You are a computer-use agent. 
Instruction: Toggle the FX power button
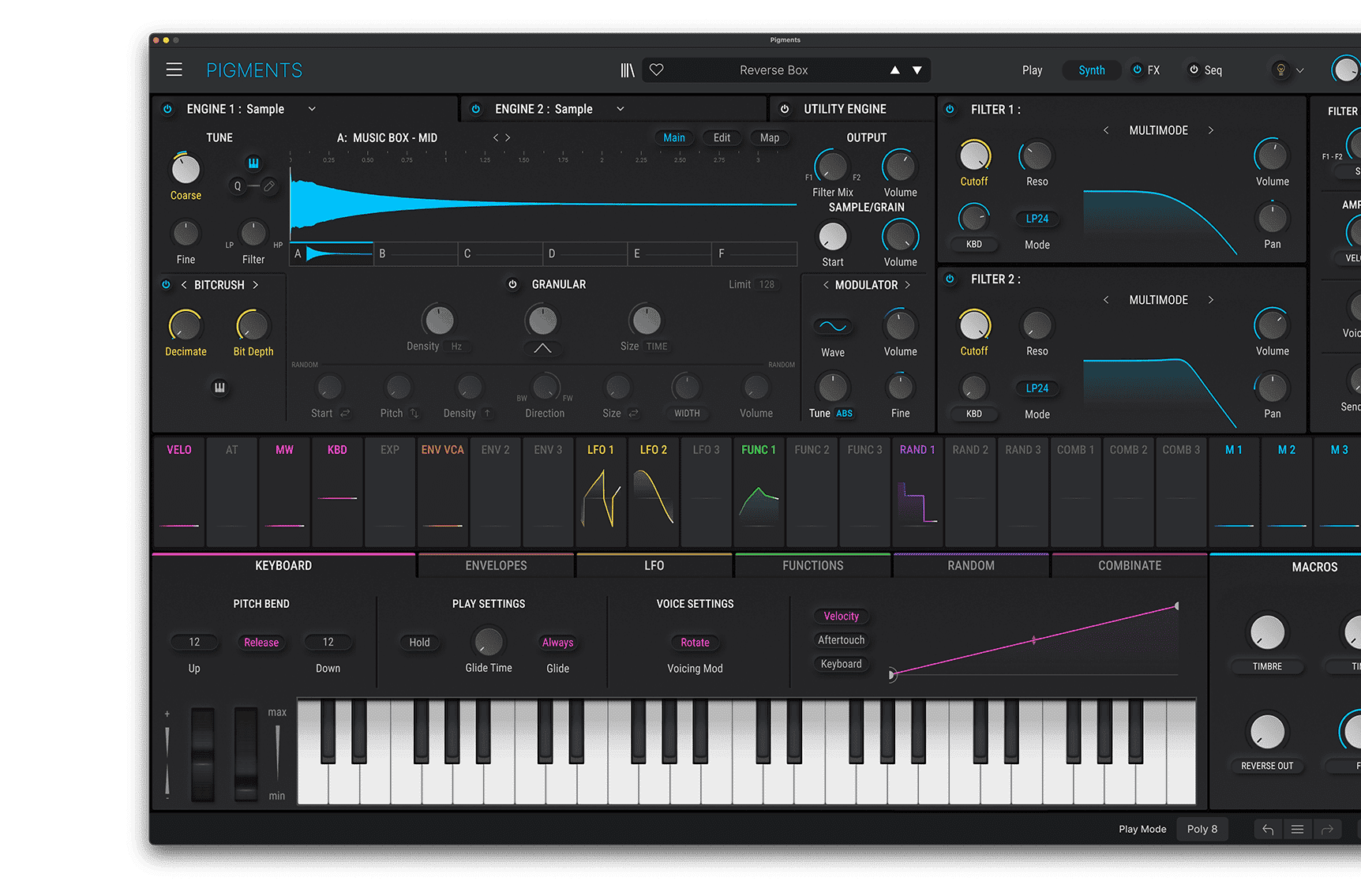(1137, 69)
